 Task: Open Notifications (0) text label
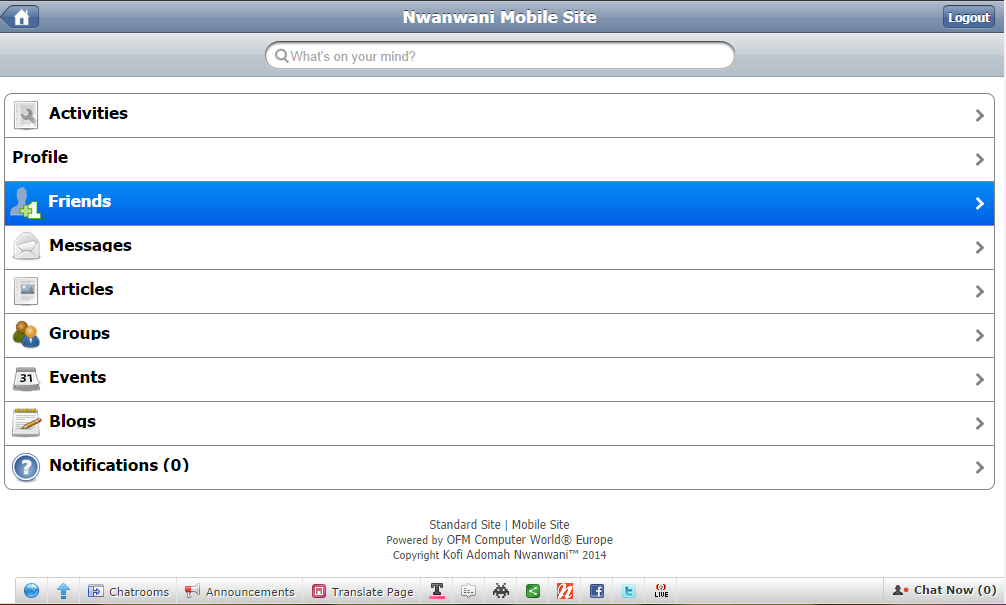pyautogui.click(x=119, y=465)
